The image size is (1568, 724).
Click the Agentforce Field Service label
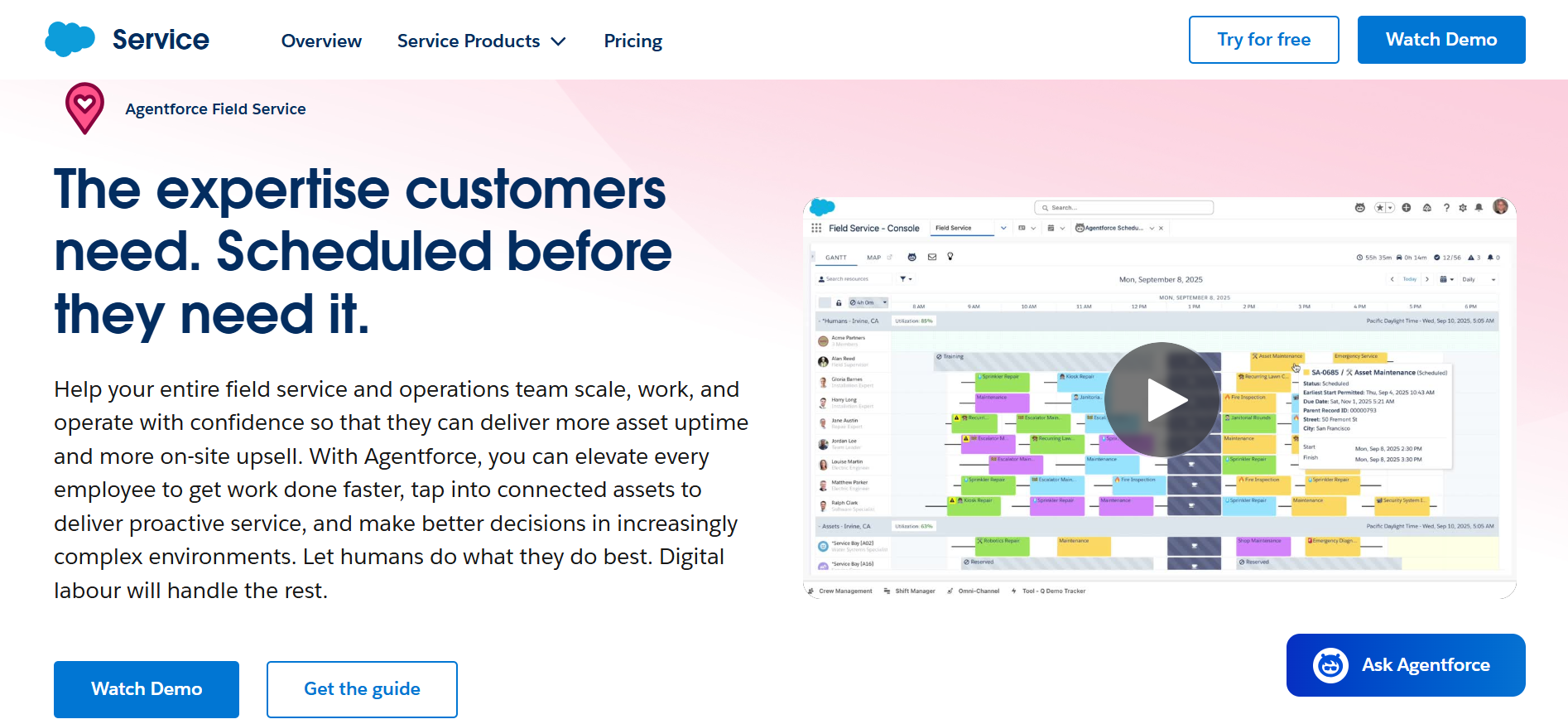[215, 109]
